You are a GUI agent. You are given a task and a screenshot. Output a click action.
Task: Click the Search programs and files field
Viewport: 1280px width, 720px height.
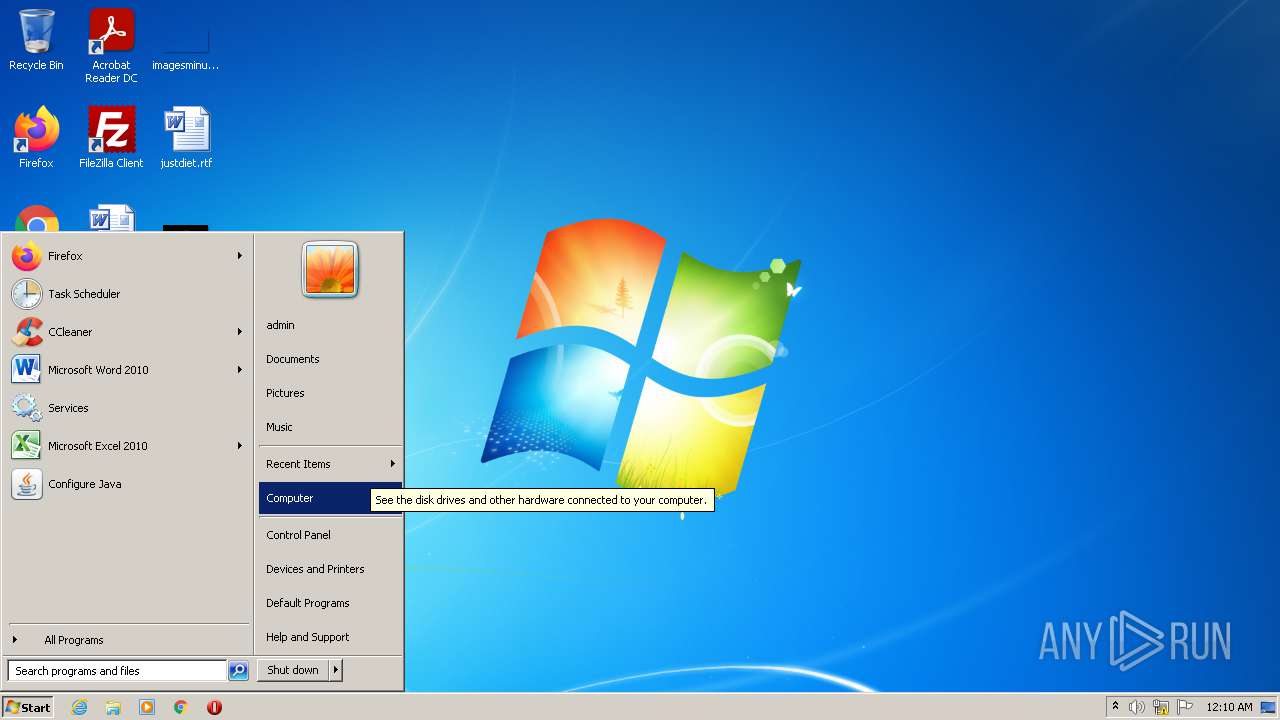pos(117,671)
